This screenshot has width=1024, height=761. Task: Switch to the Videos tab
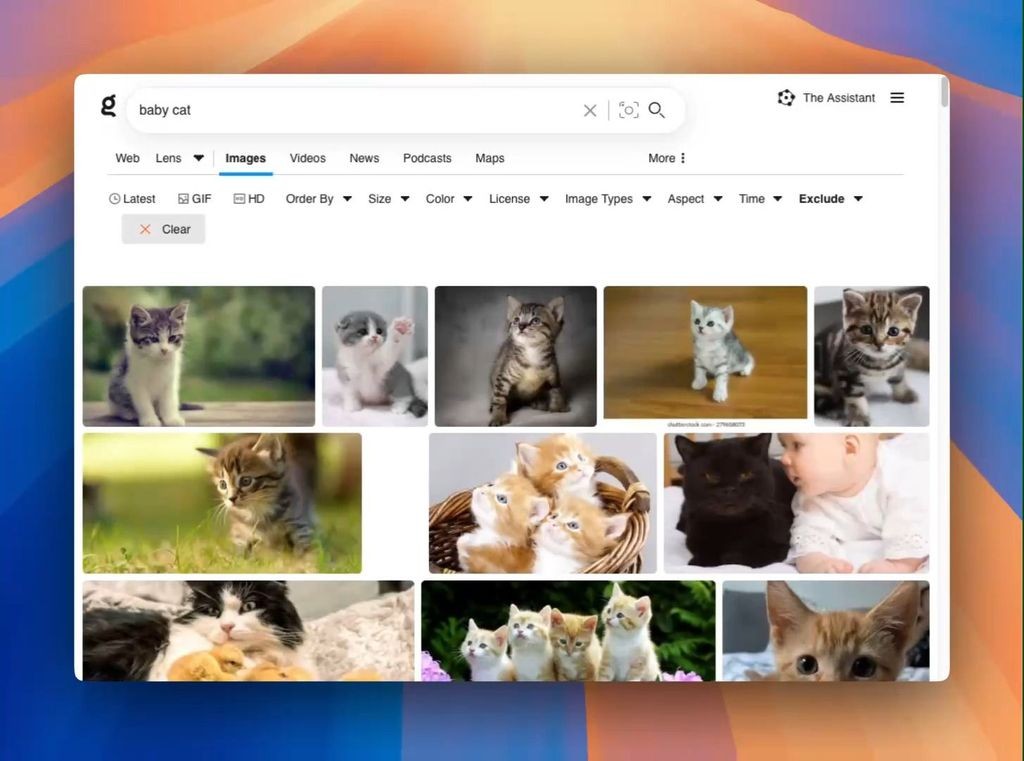coord(308,158)
